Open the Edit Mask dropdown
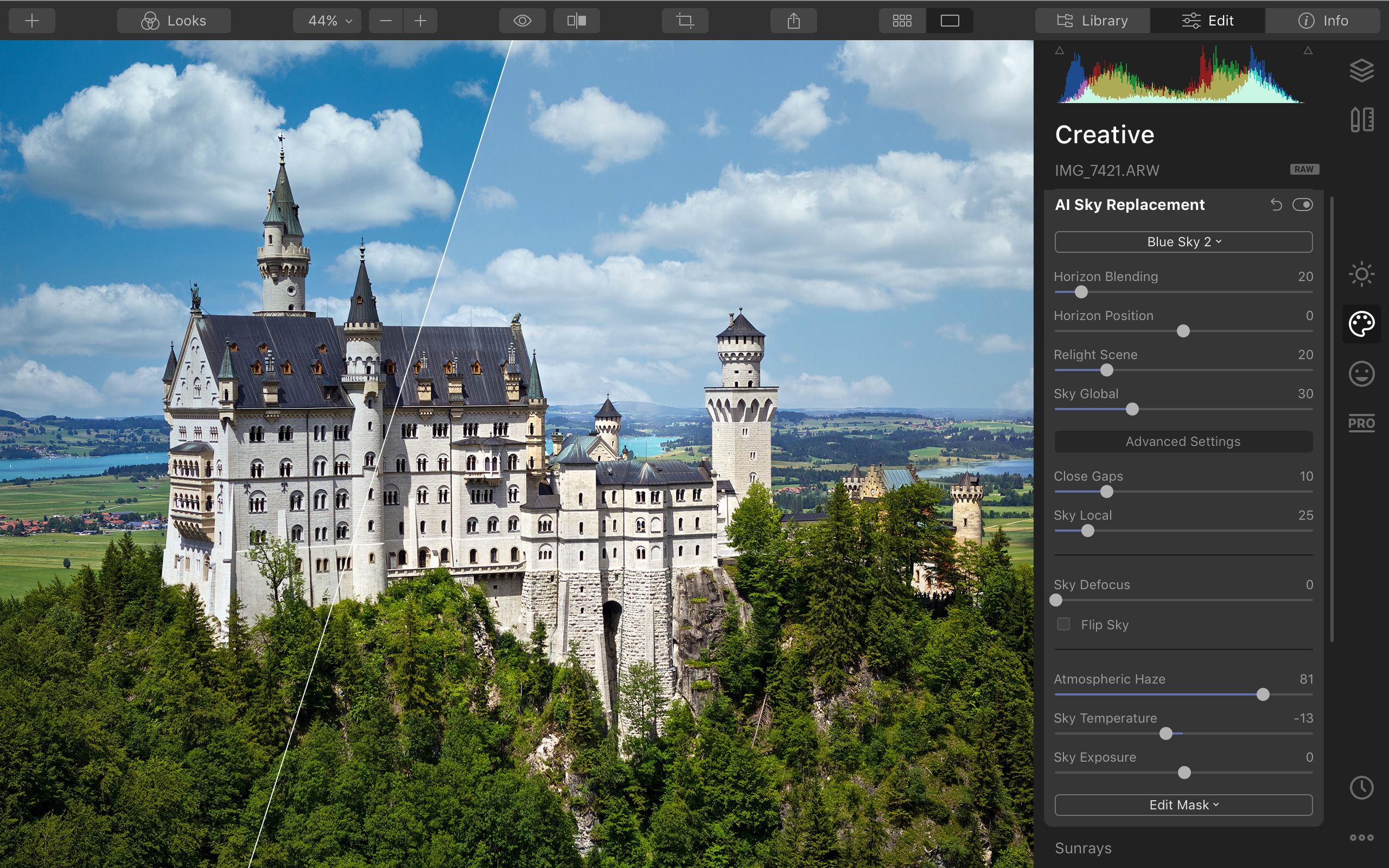The height and width of the screenshot is (868, 1389). point(1183,805)
